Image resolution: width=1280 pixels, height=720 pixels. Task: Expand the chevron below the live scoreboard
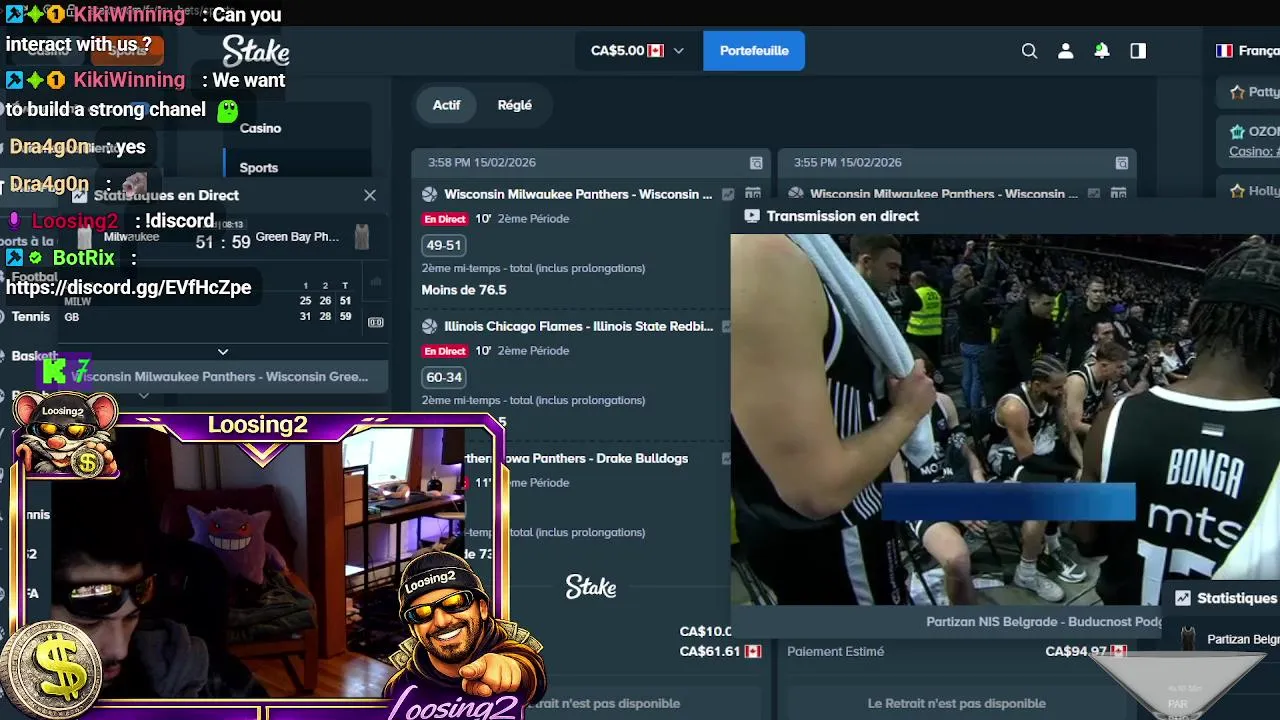tap(223, 351)
